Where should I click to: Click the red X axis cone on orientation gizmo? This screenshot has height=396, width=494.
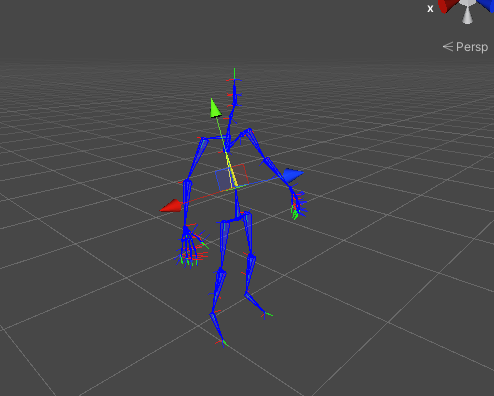(x=447, y=6)
